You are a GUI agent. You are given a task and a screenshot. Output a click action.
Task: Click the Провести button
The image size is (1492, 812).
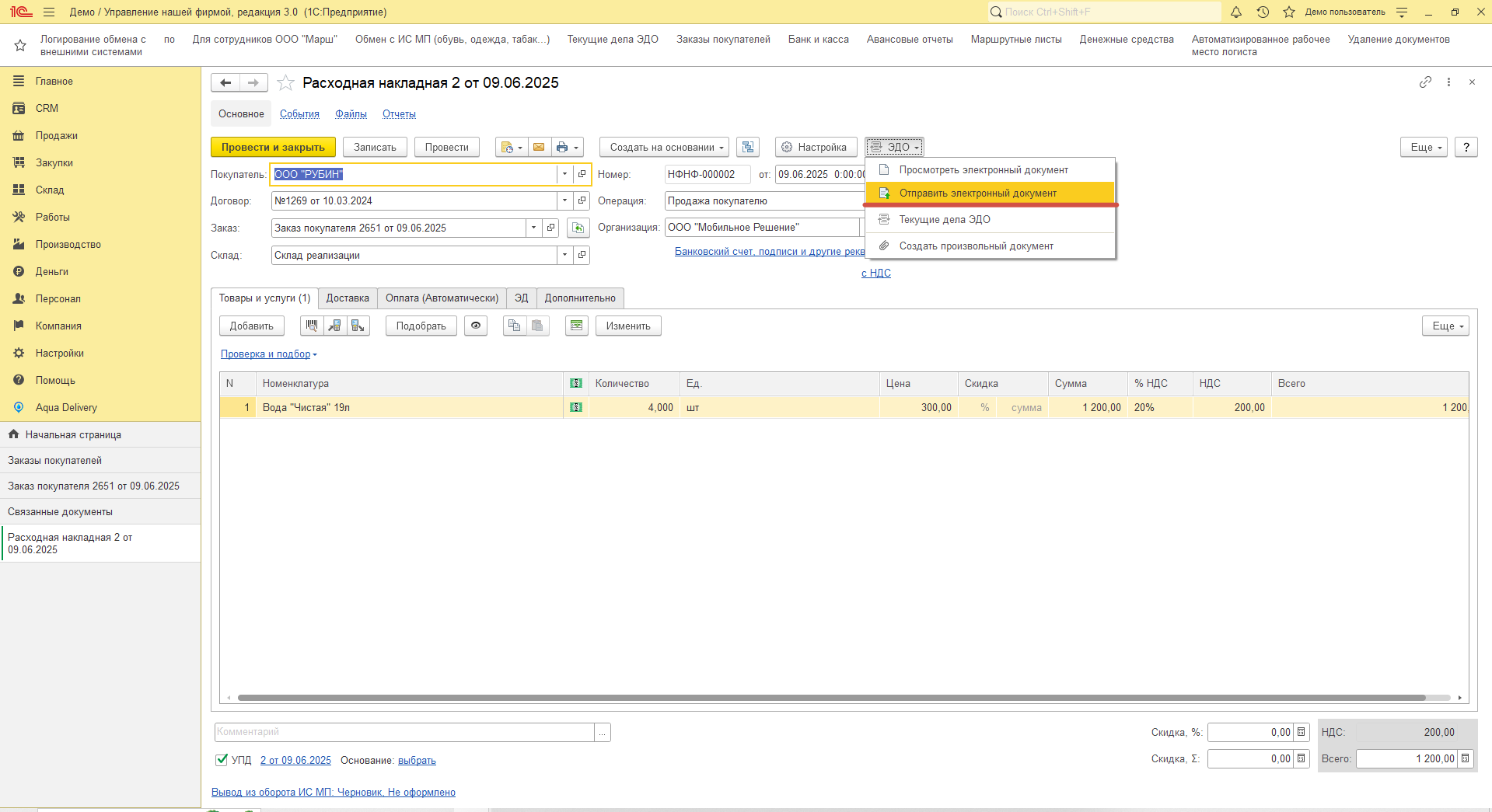(446, 147)
